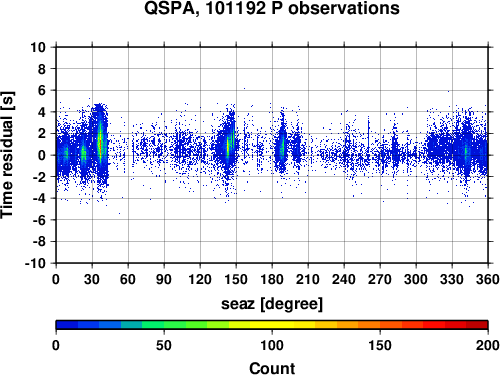The image size is (500, 375).
Task: Click the dense red cluster near seaz 37
Action: [x=100, y=143]
